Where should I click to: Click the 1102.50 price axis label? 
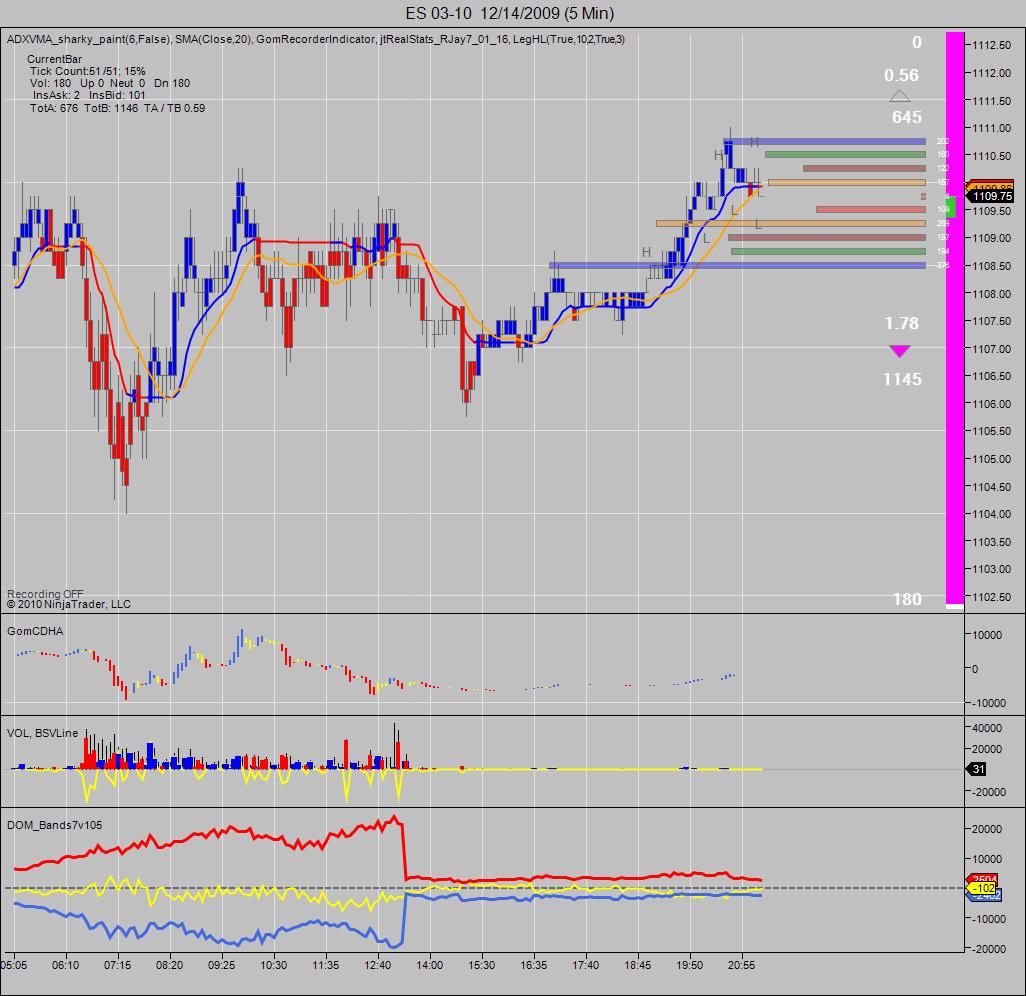[x=991, y=597]
